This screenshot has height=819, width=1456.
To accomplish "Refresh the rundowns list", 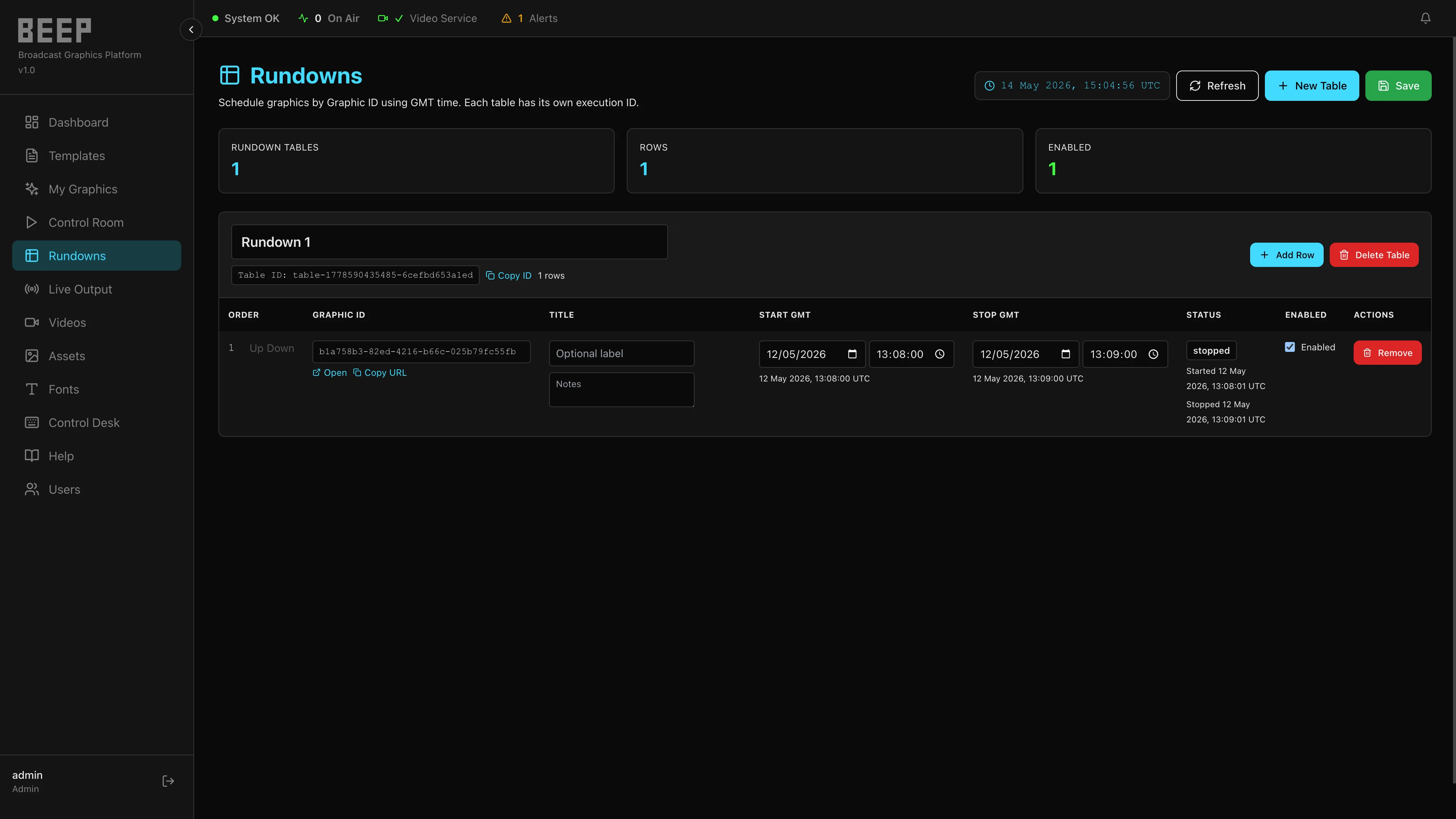I will [x=1217, y=85].
